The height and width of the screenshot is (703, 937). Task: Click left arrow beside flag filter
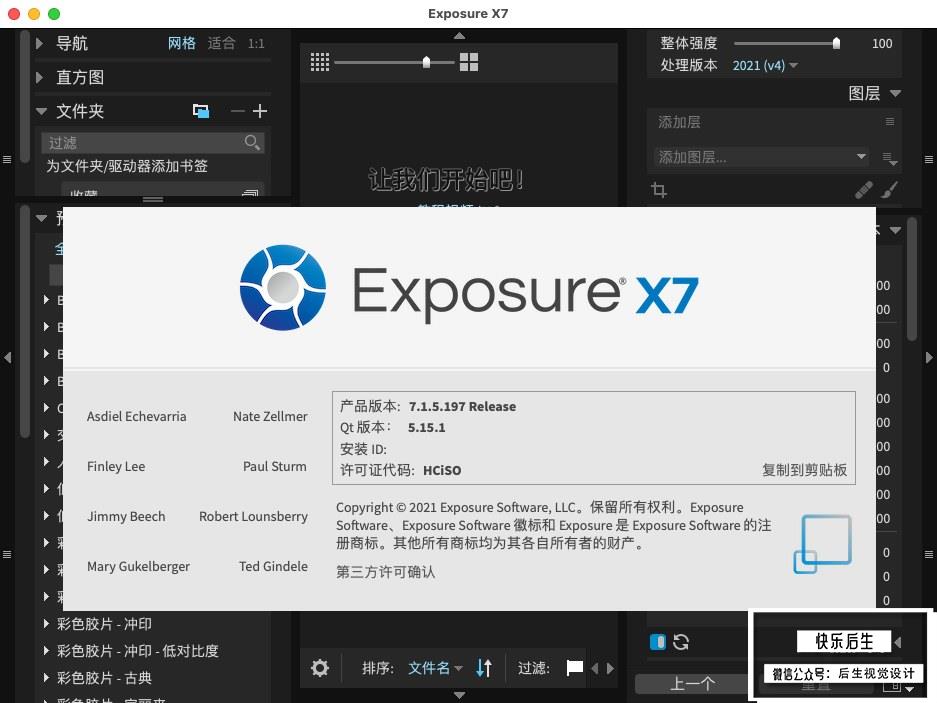click(595, 668)
